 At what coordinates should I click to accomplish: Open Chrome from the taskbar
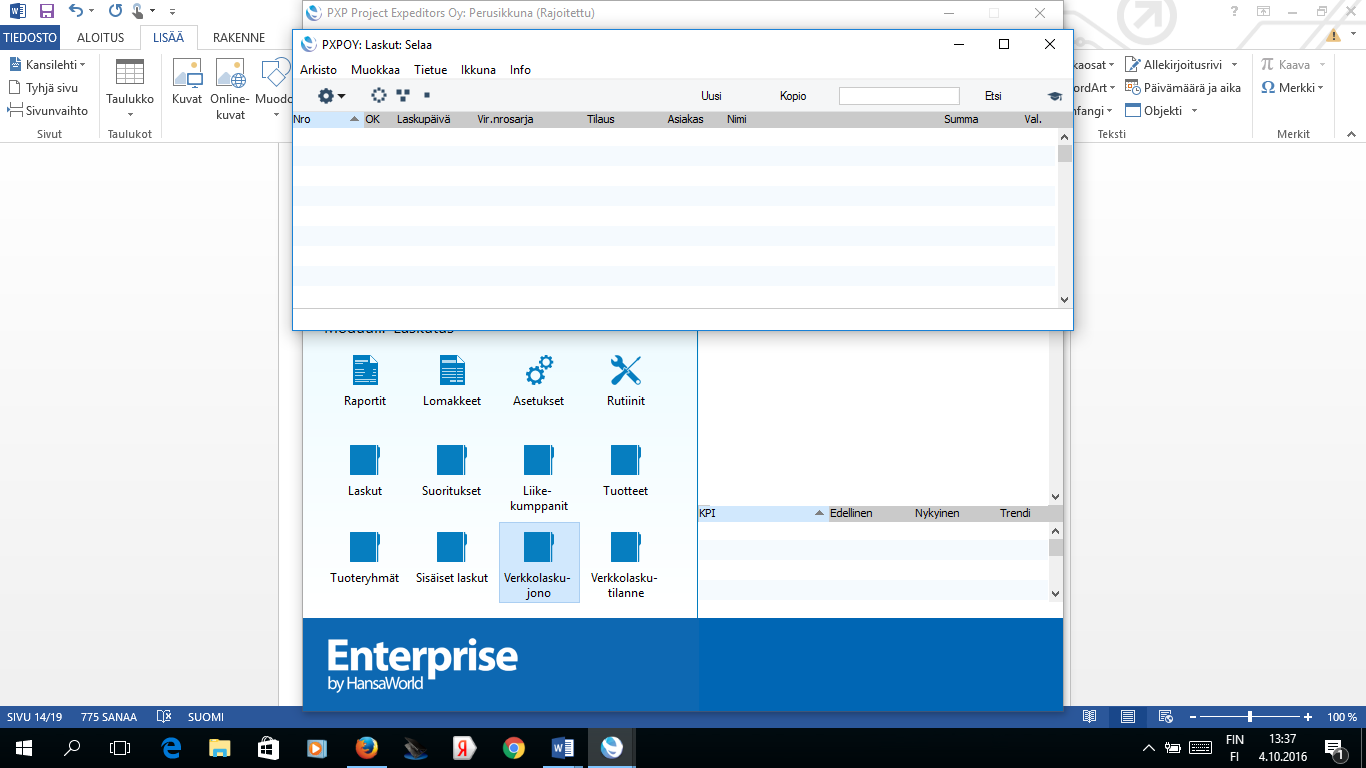(x=514, y=747)
